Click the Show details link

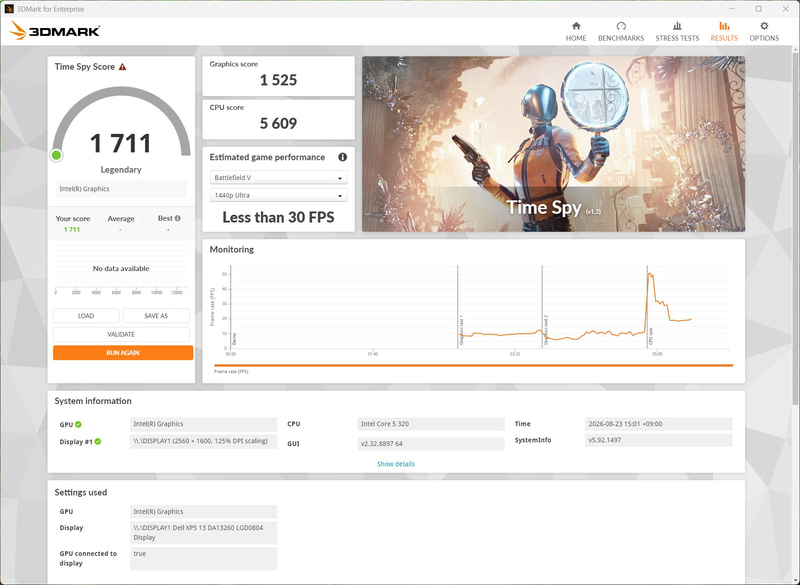click(x=396, y=464)
